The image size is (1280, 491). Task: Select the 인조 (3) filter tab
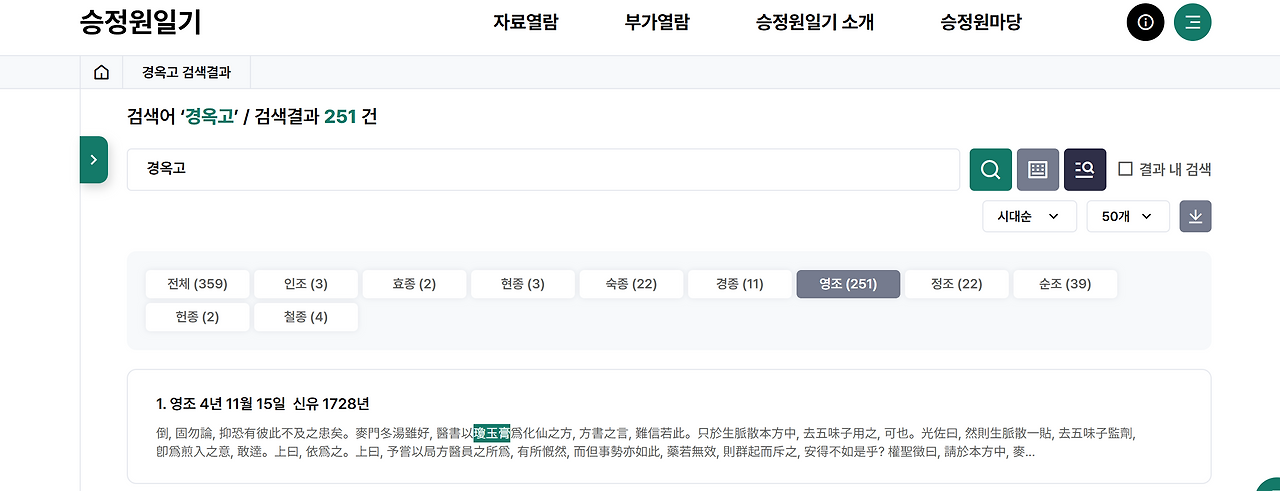pyautogui.click(x=306, y=284)
